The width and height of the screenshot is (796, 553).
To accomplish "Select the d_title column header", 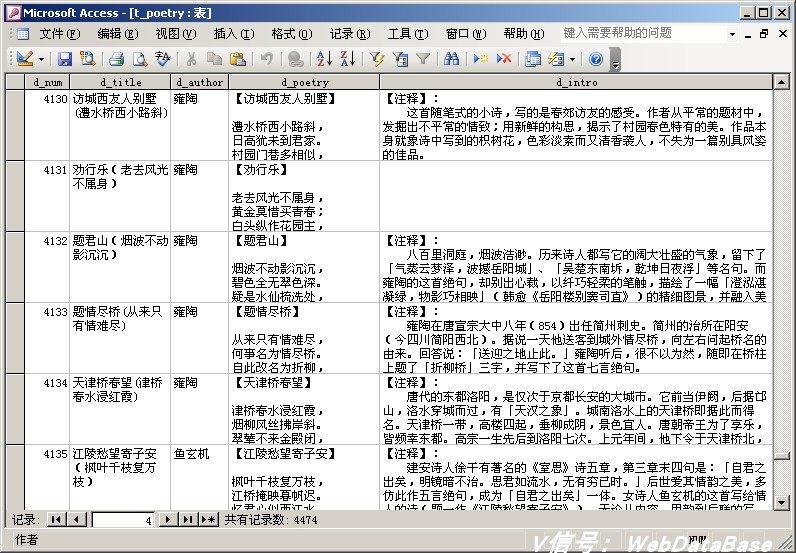I will [x=120, y=82].
